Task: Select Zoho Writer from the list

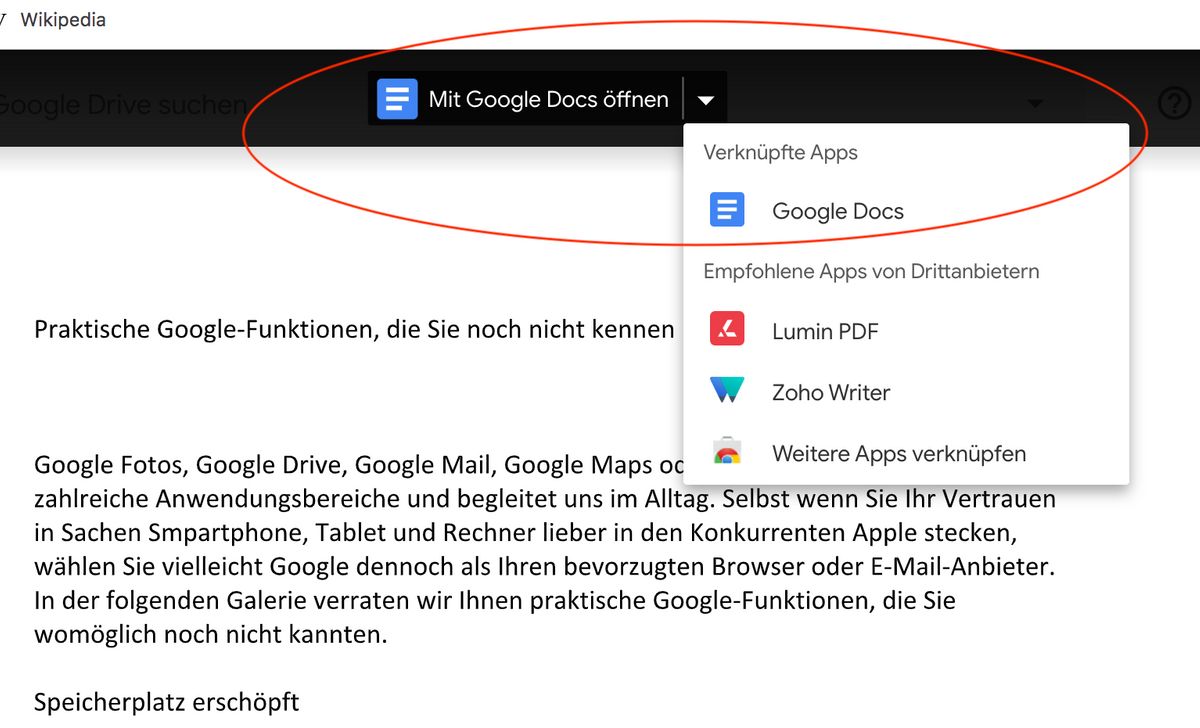Action: click(906, 392)
